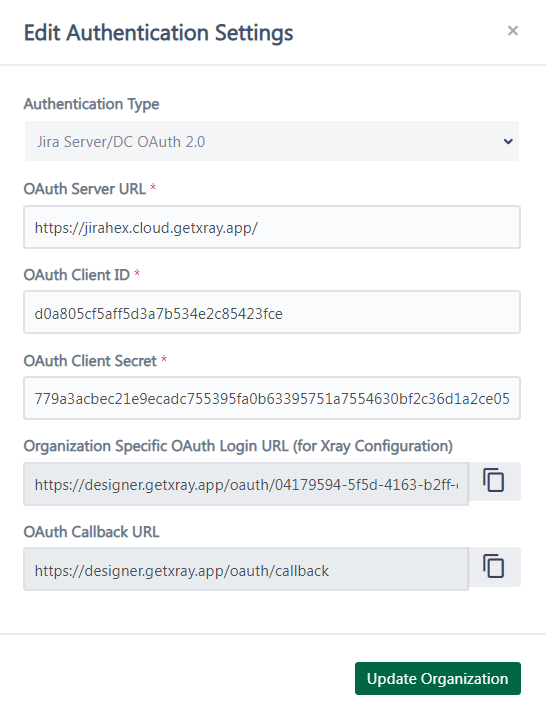Screen dimensions: 546x718
Task: Click inside the OAuth Client ID field
Action: pyautogui.click(x=272, y=312)
